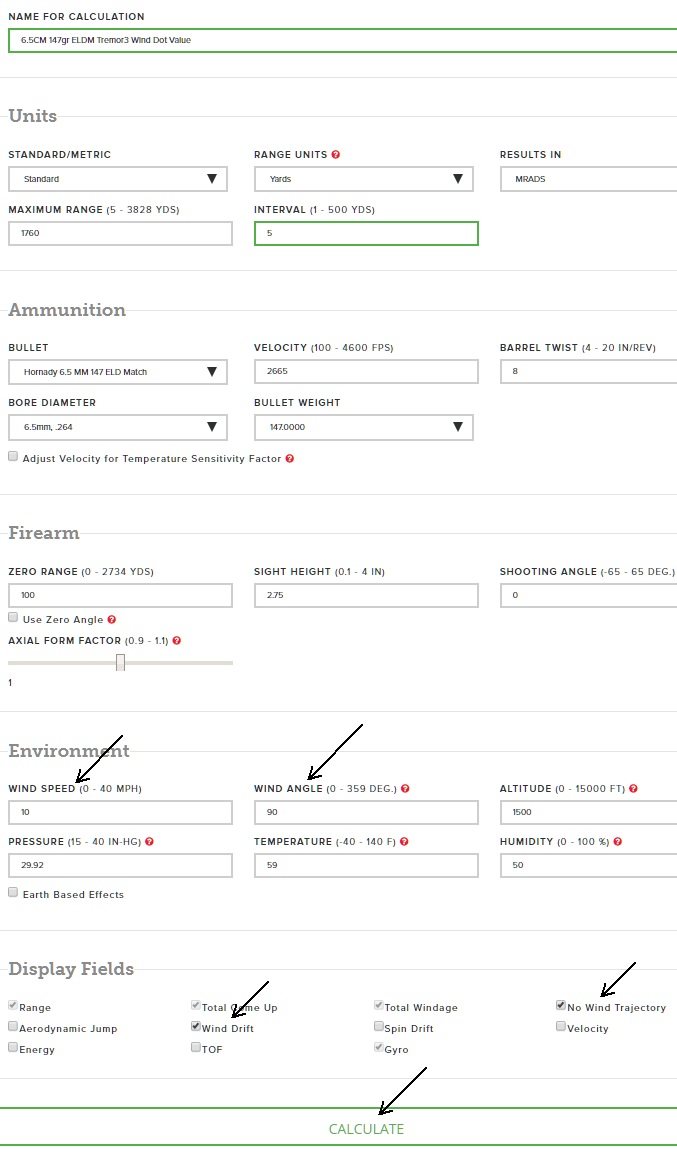Click help icon for Axial Form Factor
The height and width of the screenshot is (1162, 677).
pos(176,641)
